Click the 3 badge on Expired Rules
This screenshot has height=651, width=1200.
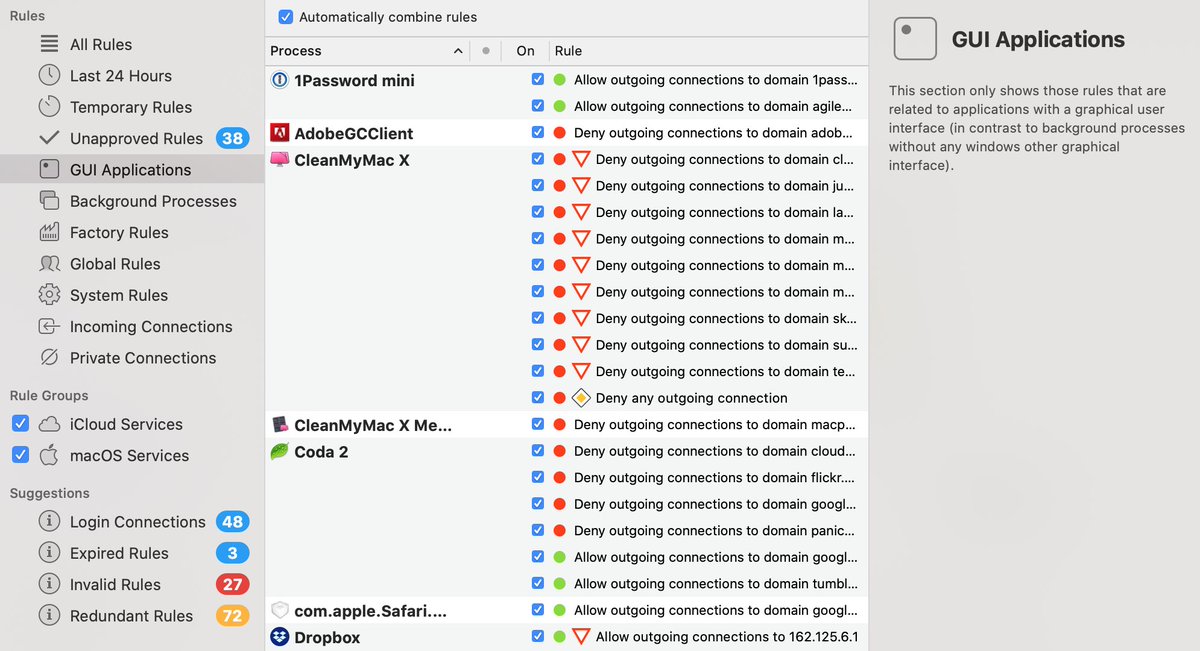(233, 553)
